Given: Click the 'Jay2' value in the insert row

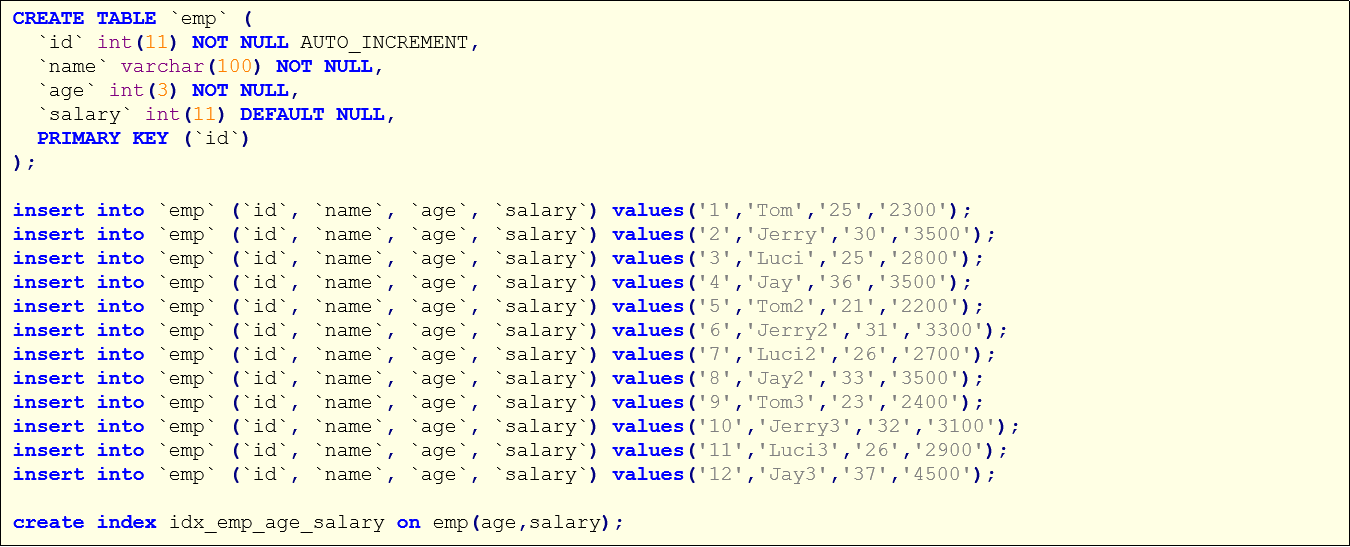Looking at the screenshot, I should (x=780, y=378).
